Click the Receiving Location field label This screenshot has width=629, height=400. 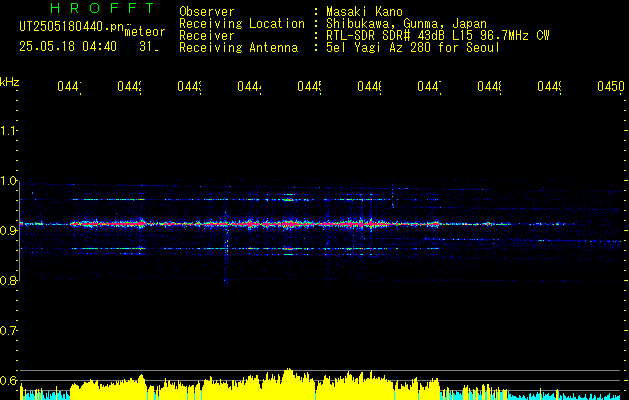tap(242, 24)
